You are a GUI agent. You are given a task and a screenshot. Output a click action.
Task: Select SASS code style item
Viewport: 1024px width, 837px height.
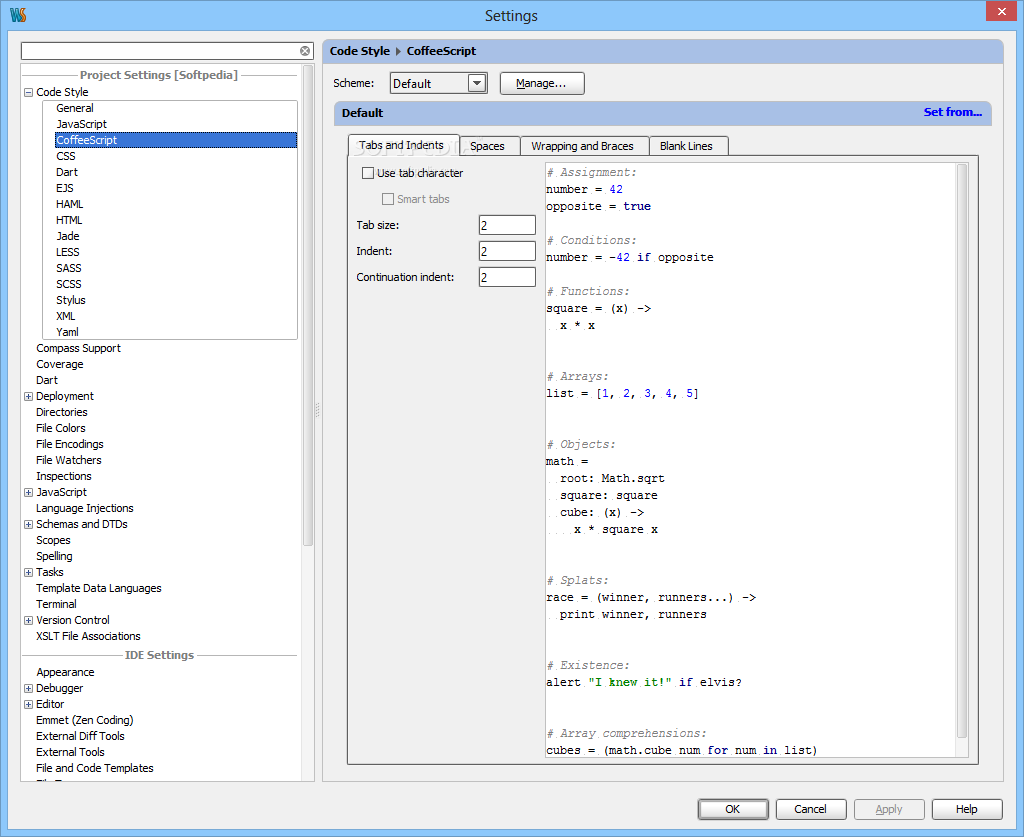tap(69, 268)
